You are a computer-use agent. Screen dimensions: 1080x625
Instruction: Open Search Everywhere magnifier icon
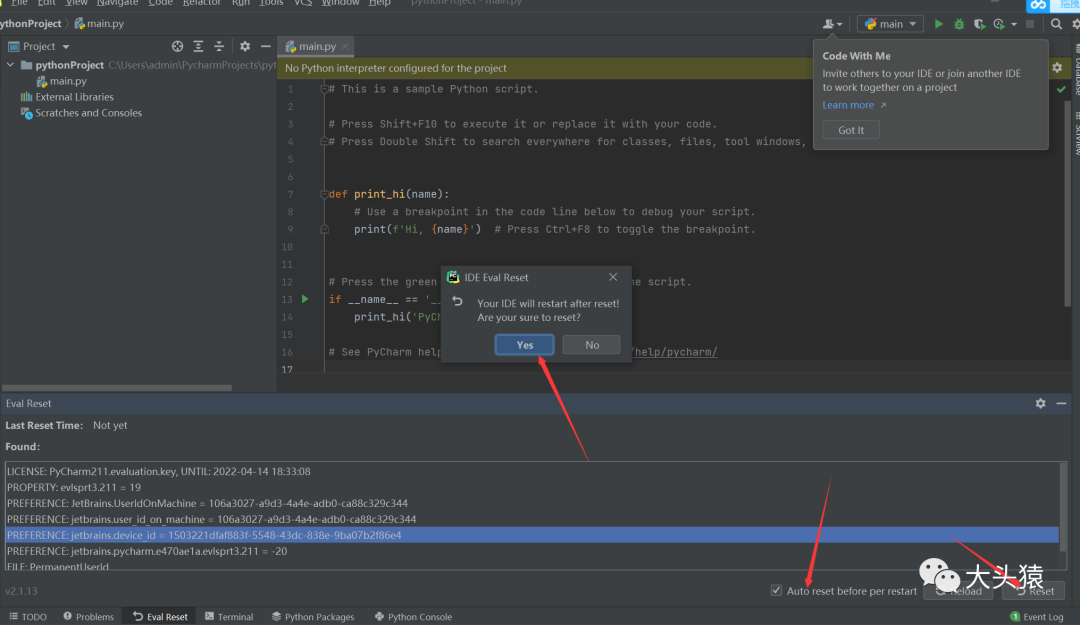click(1056, 24)
